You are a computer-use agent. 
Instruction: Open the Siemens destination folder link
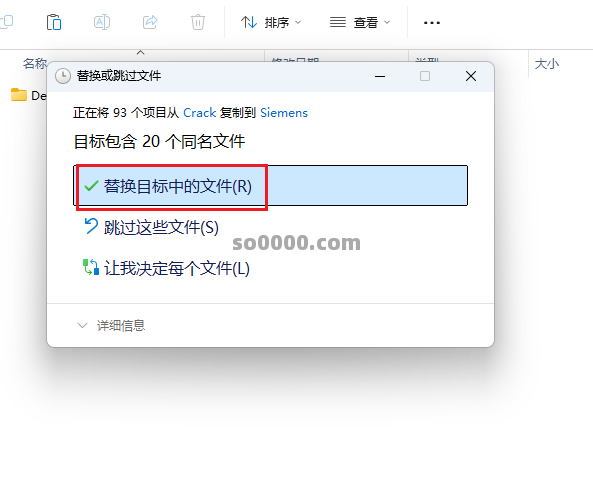click(284, 113)
